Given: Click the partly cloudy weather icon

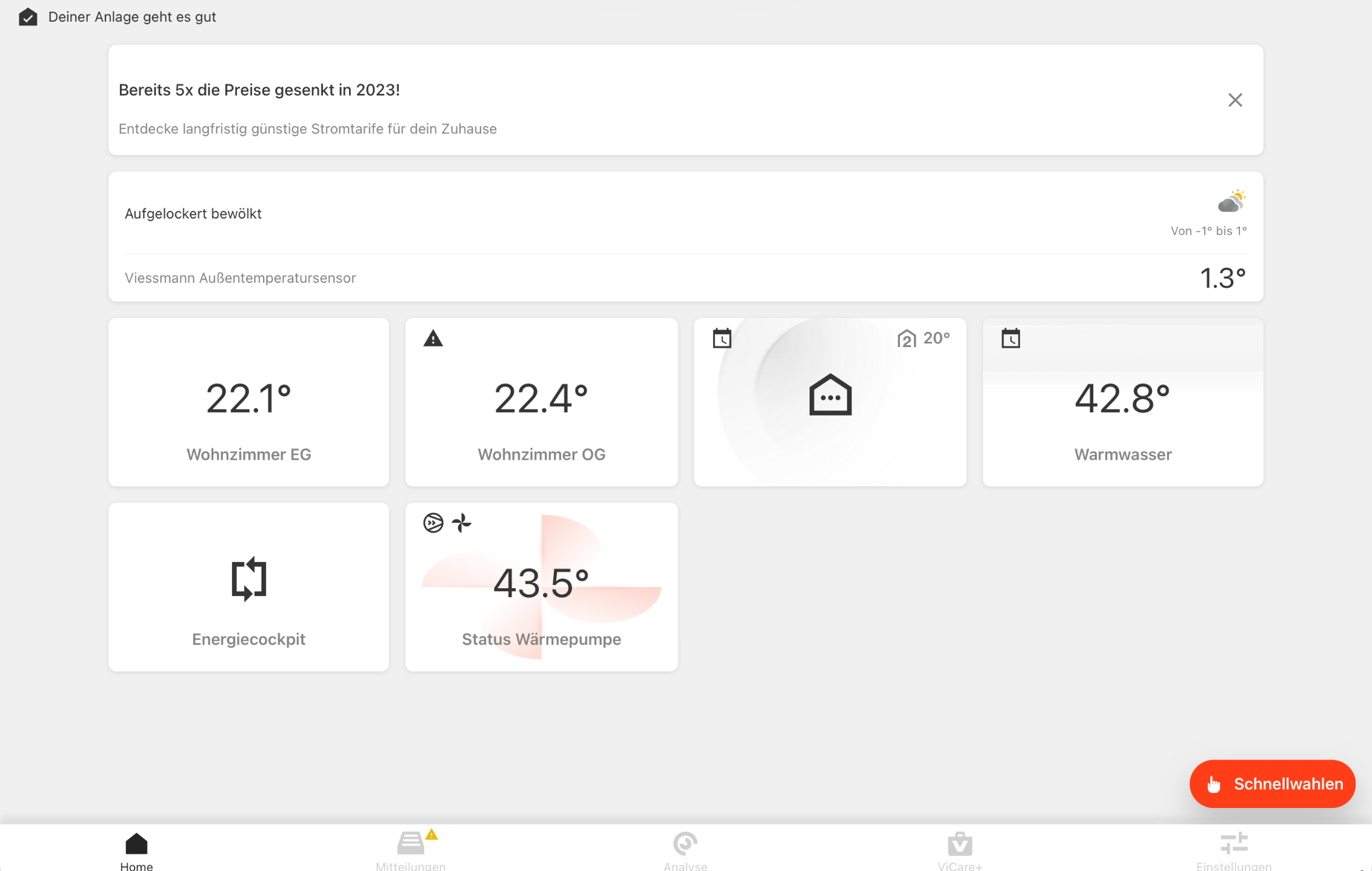Looking at the screenshot, I should click(1231, 201).
